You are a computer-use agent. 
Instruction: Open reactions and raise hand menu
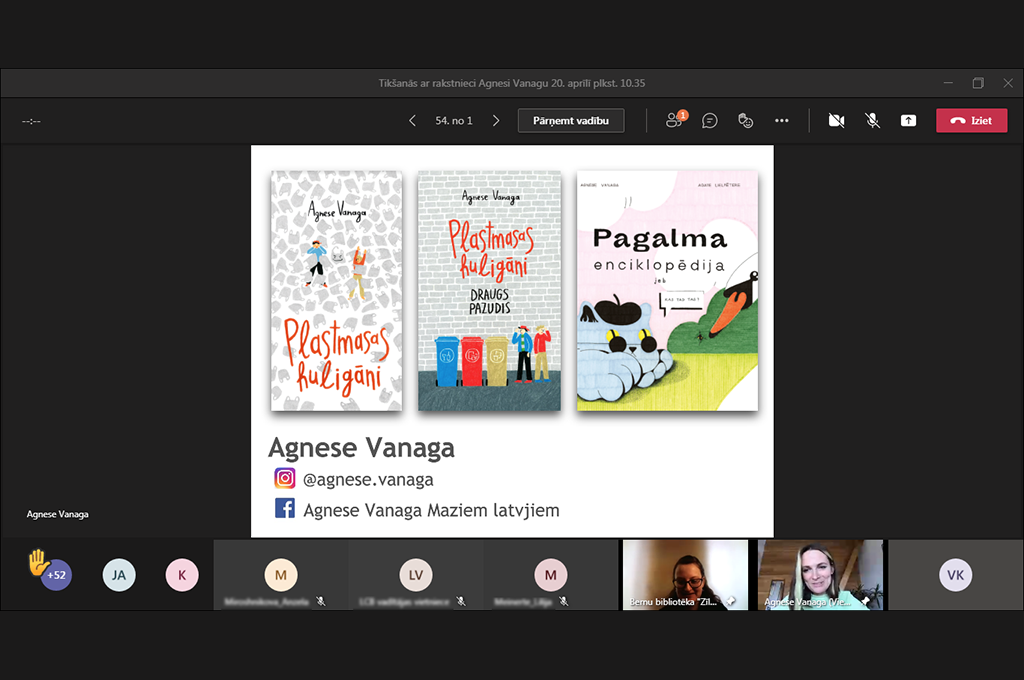[745, 121]
